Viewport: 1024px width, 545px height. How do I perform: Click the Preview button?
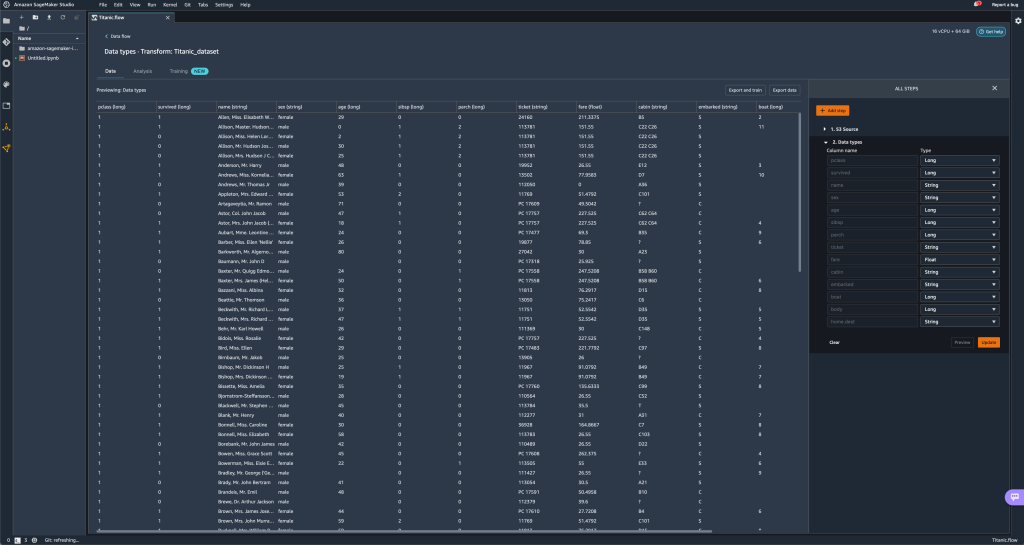coord(962,343)
